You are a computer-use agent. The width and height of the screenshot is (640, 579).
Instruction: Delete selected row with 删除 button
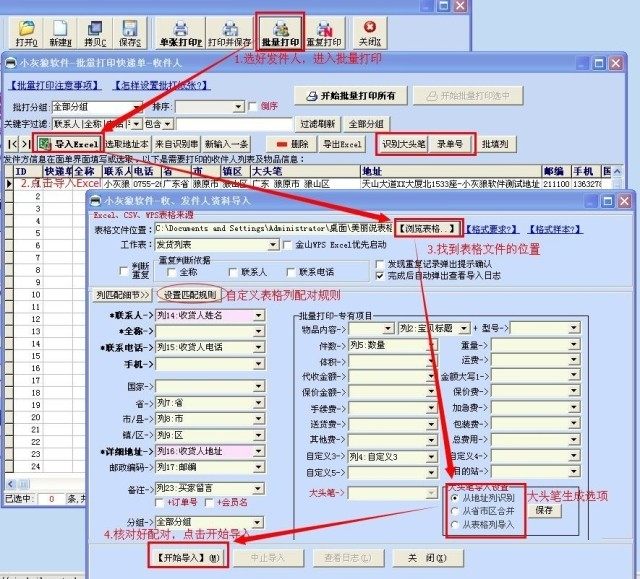tap(292, 144)
